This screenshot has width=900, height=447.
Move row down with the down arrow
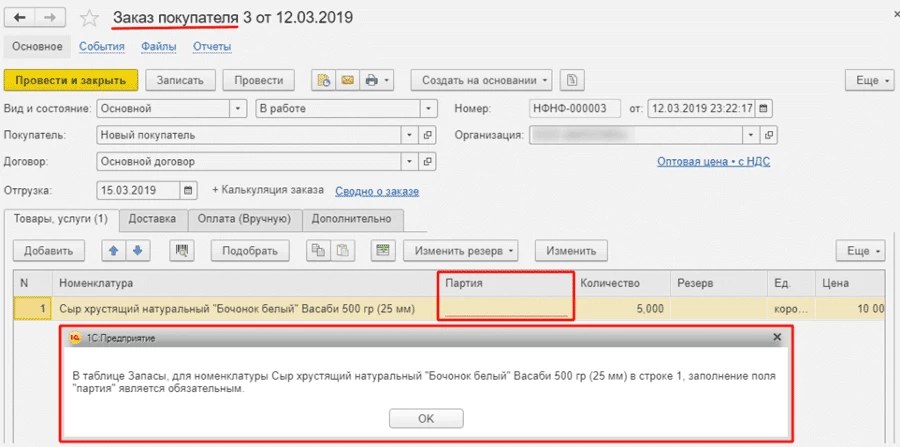(x=137, y=250)
